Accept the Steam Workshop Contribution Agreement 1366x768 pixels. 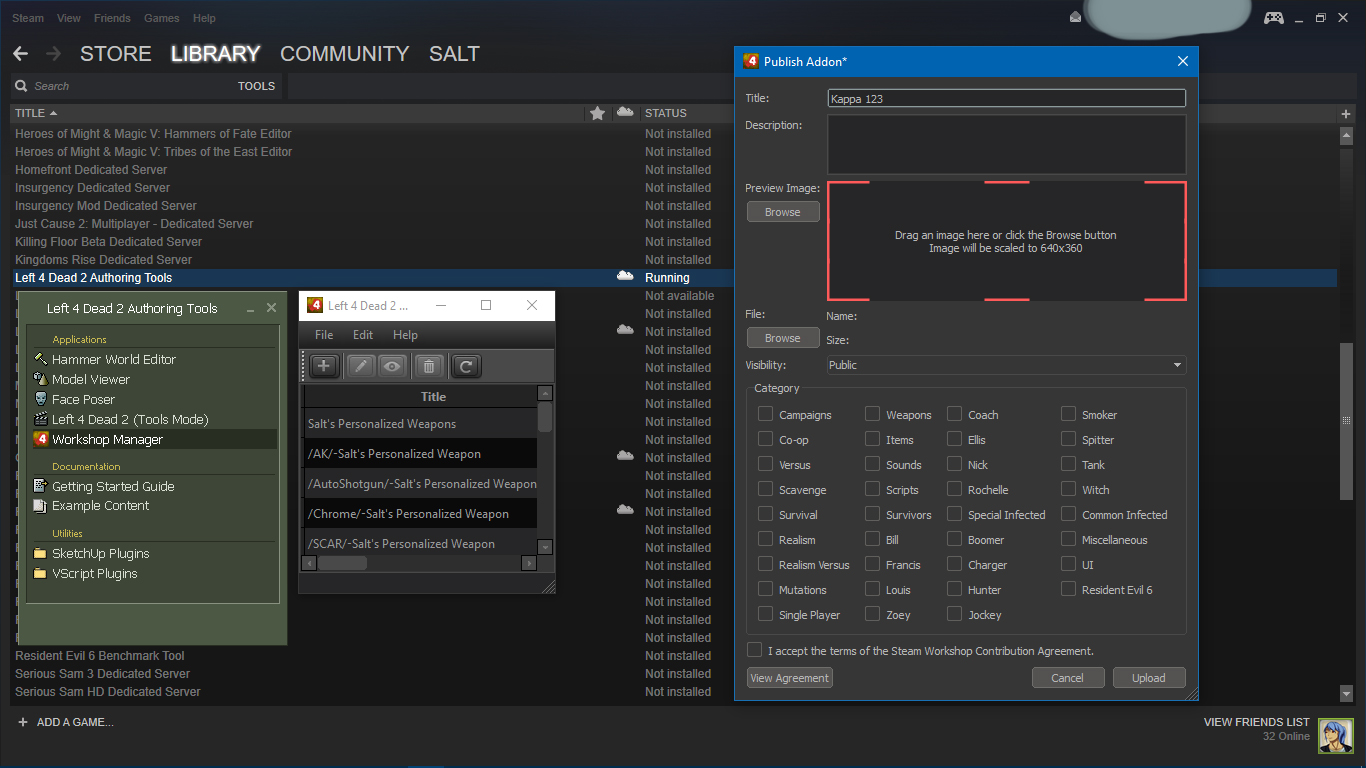[754, 650]
